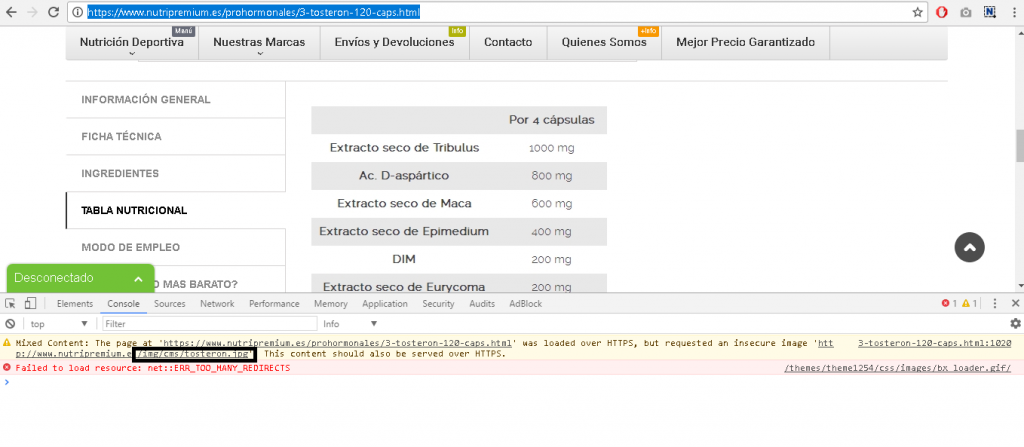The image size is (1024, 447).
Task: Open Envíos y Devoluciones page
Action: pos(394,42)
